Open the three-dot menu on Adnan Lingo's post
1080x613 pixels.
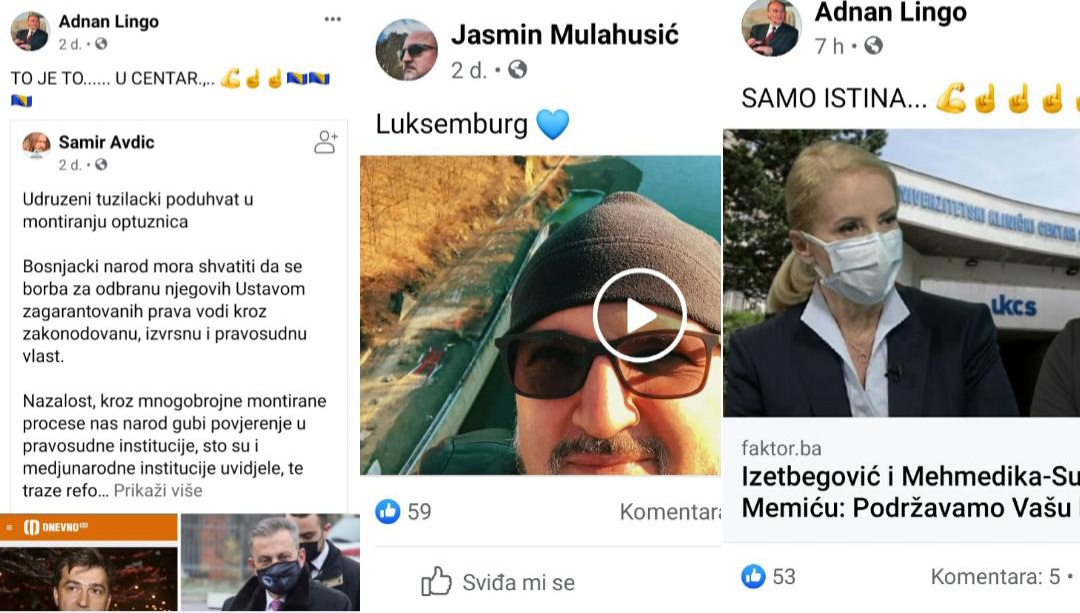(333, 19)
